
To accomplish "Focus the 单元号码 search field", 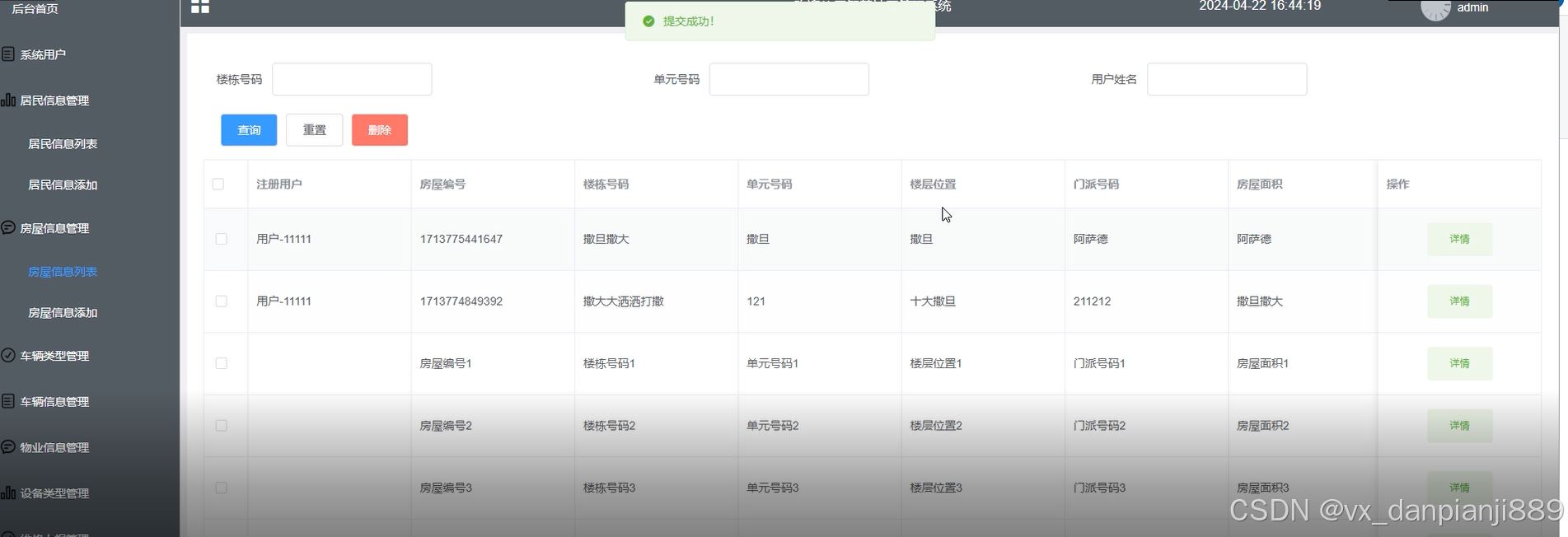I will pyautogui.click(x=789, y=79).
